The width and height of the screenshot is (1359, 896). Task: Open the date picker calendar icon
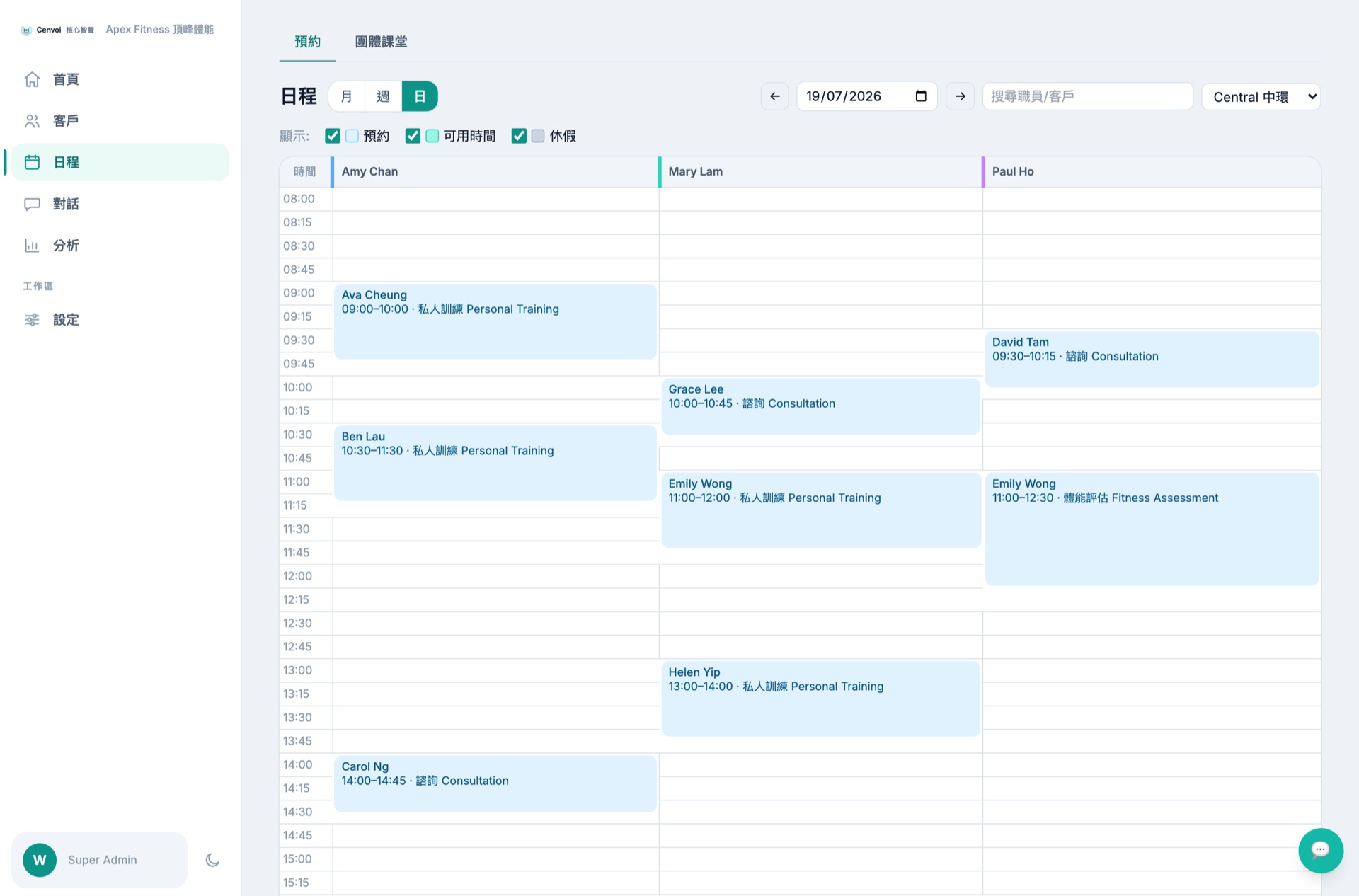pos(921,96)
